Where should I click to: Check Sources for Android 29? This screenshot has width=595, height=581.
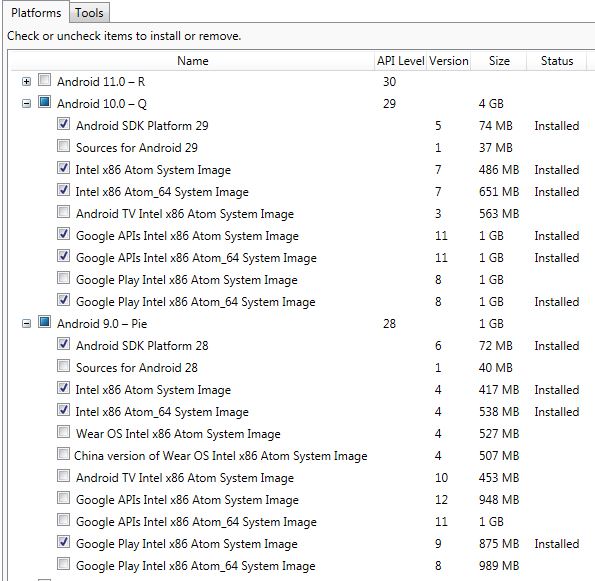tap(63, 146)
